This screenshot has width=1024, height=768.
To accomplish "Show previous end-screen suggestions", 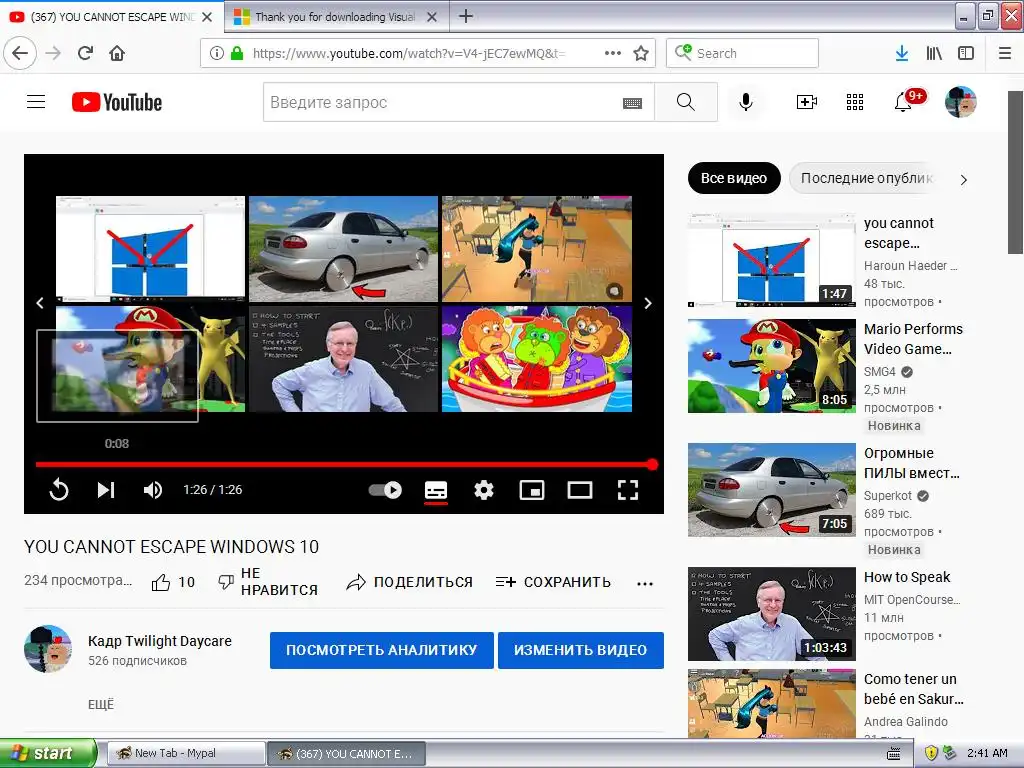I will [x=40, y=303].
